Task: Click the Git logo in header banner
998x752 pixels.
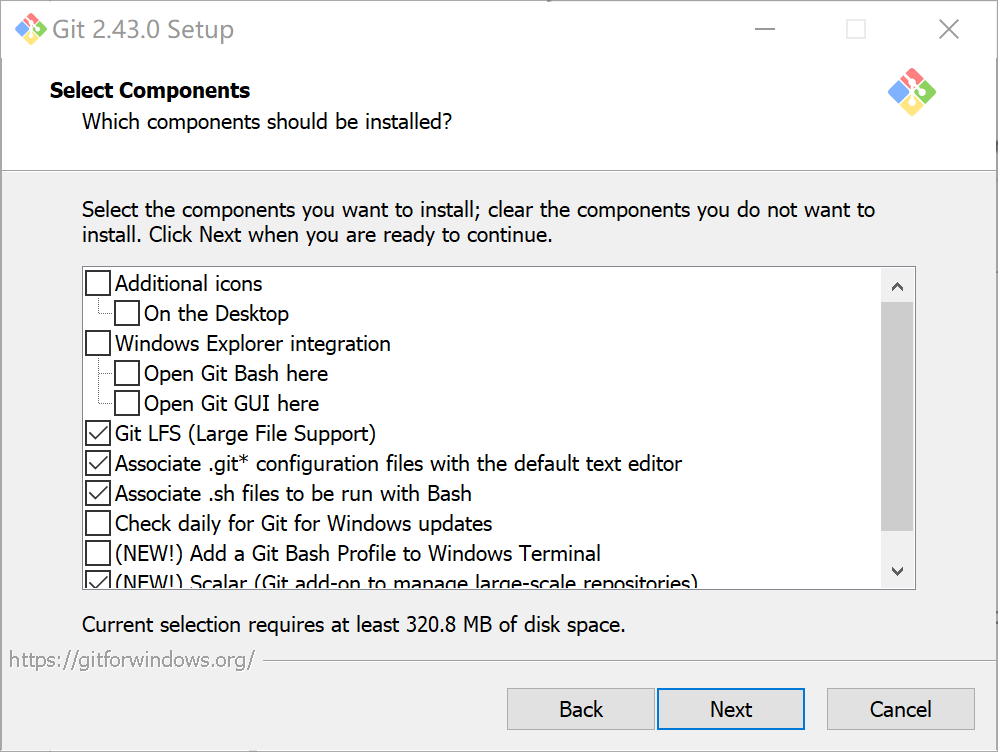Action: (x=911, y=92)
